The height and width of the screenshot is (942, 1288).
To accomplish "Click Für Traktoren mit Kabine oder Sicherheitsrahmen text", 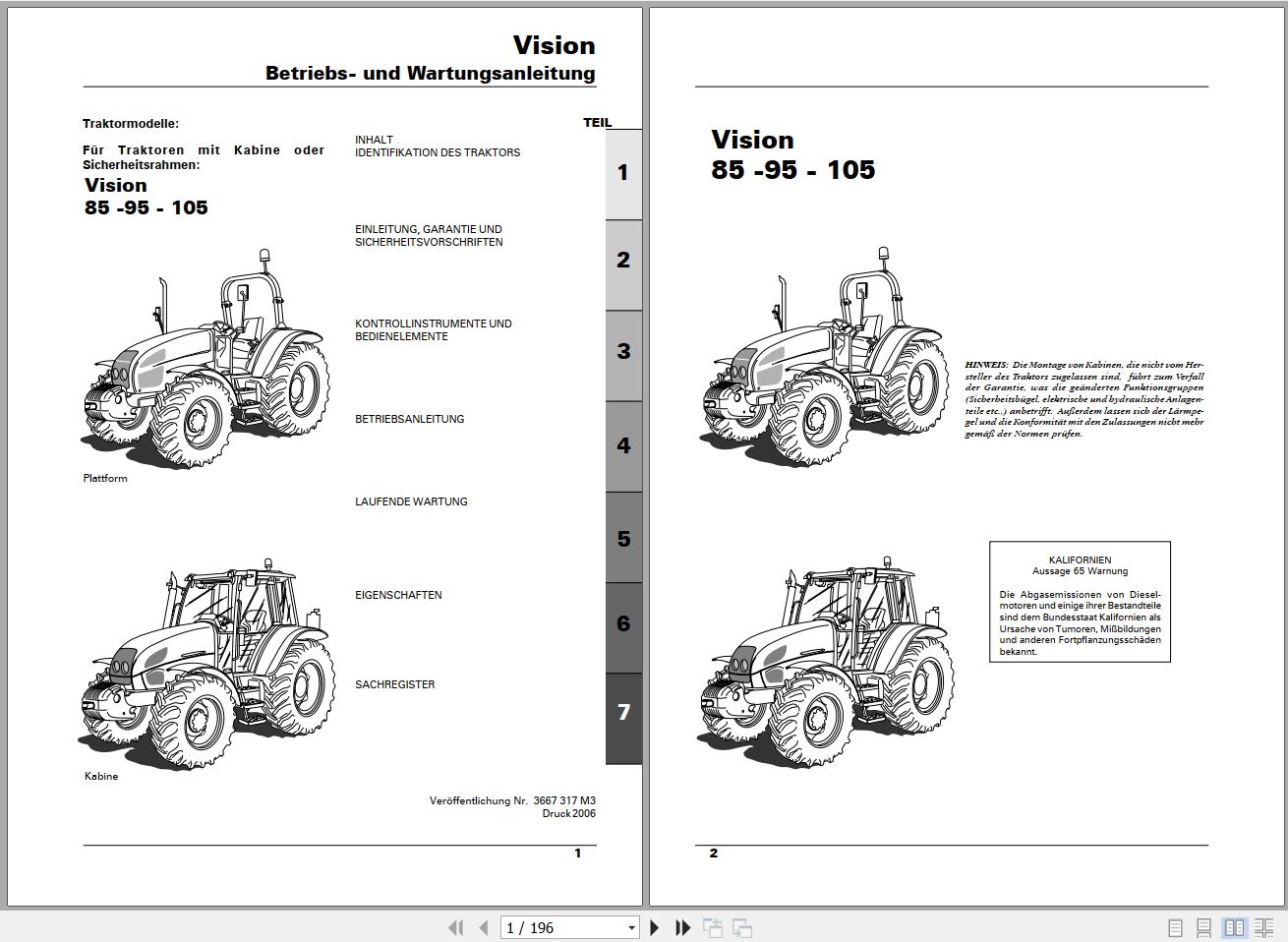I will coord(204,157).
